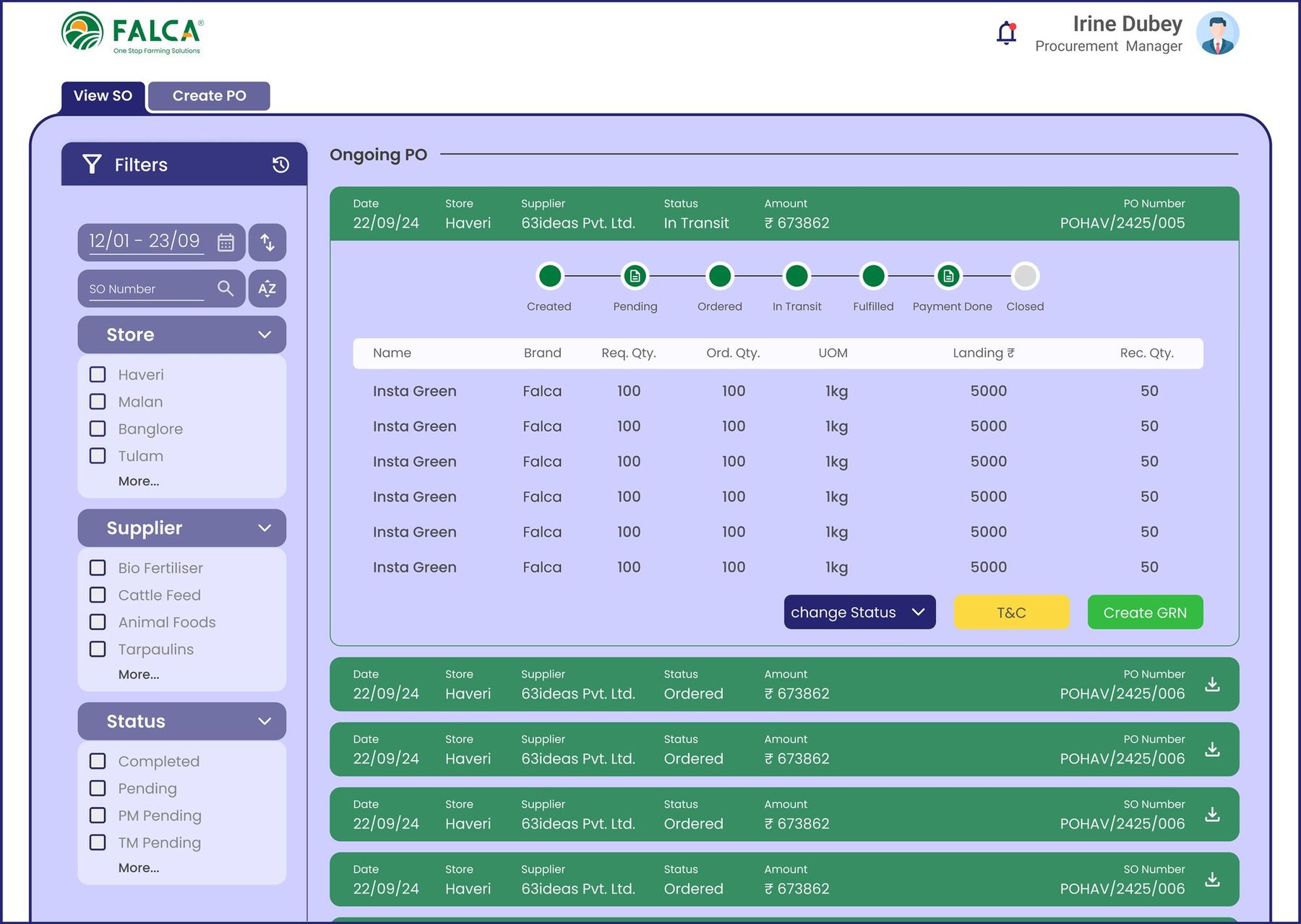Show more suppliers via More...
Image resolution: width=1301 pixels, height=924 pixels.
(139, 674)
